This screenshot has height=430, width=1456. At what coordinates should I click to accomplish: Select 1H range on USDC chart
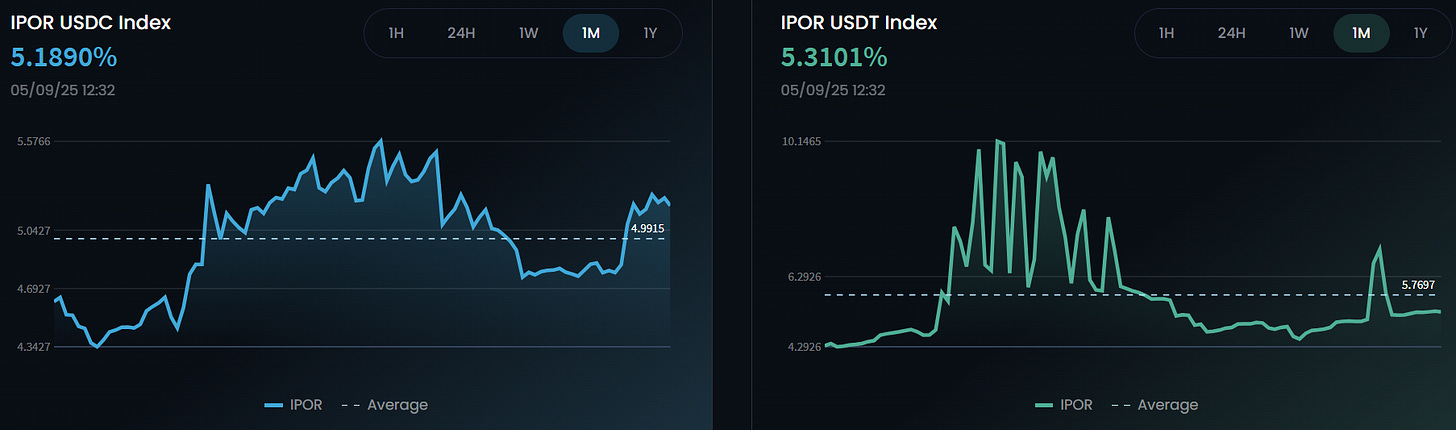click(396, 33)
